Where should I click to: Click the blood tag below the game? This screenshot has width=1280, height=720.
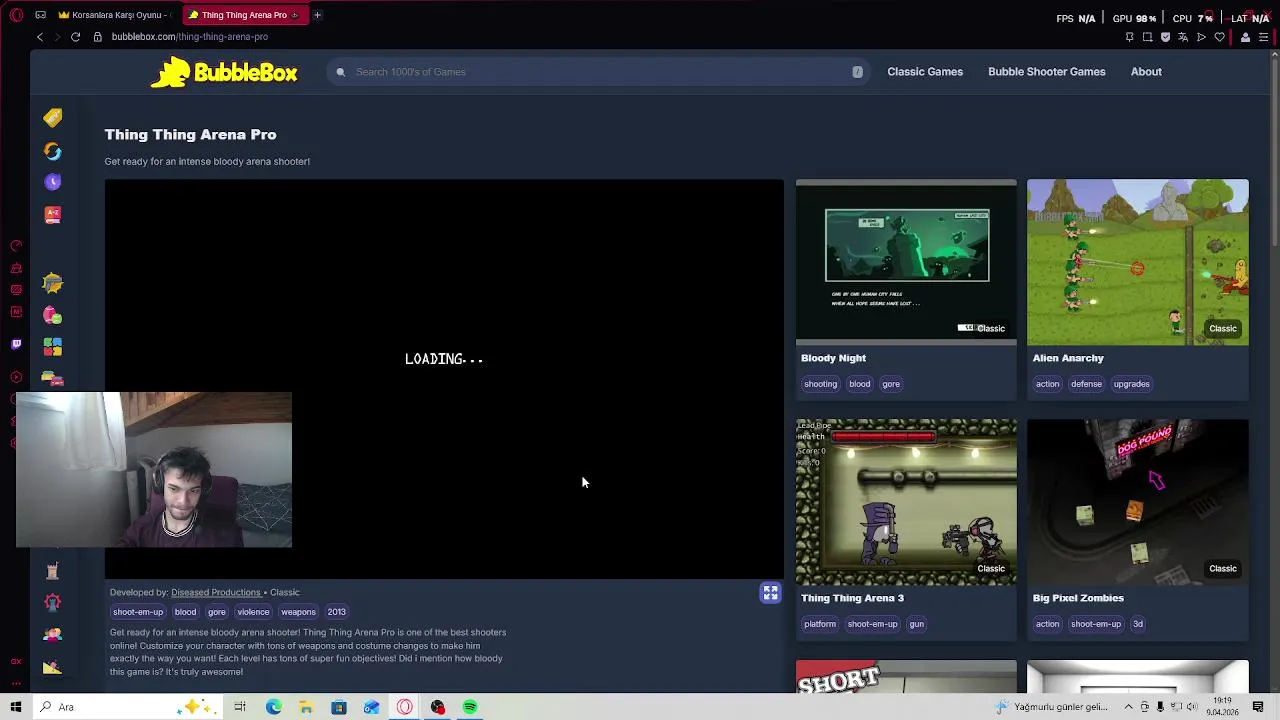[x=186, y=612]
